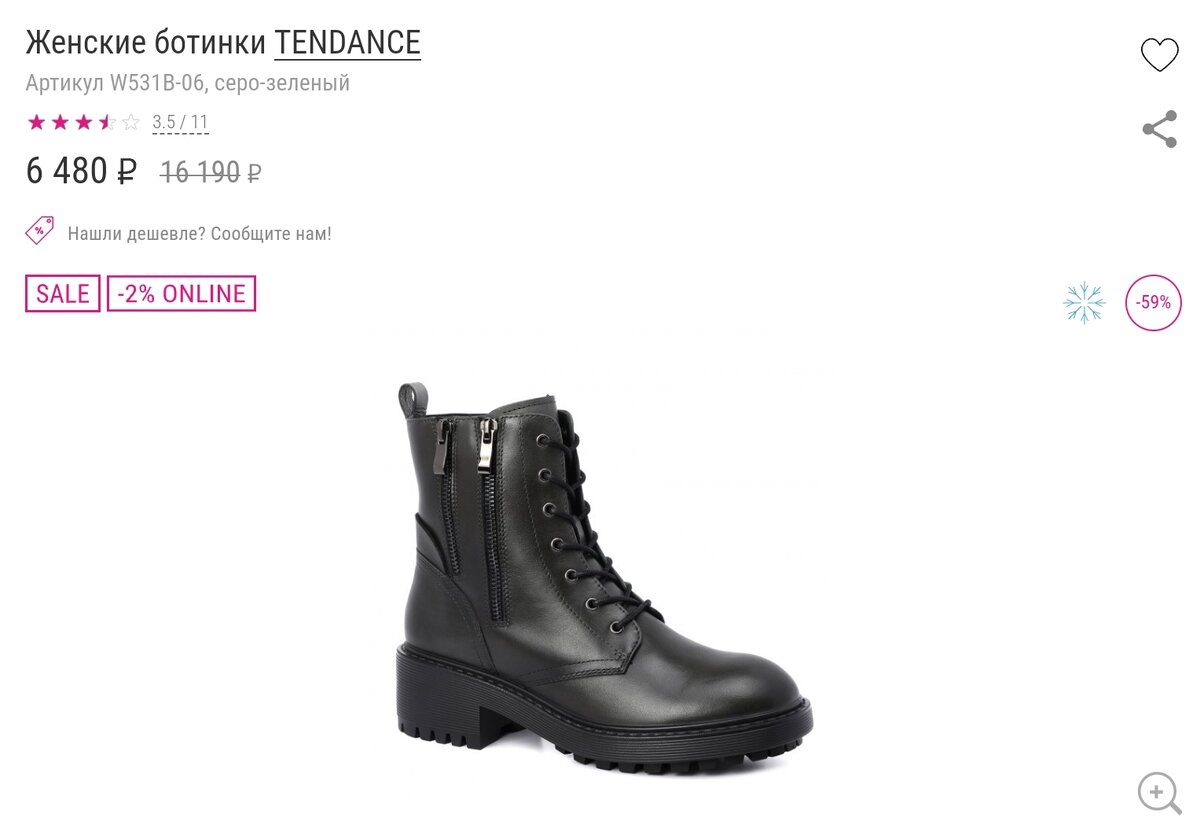Screen dimensions: 1200x834
Task: Add boots to wishlist with heart icon
Action: click(1159, 54)
